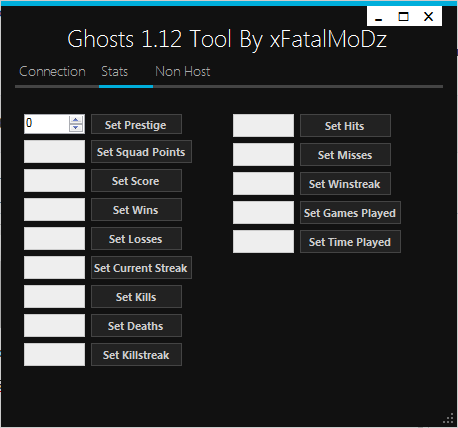Screen dimensions: 458x428
Task: Click the Set Wins button
Action: (136, 210)
